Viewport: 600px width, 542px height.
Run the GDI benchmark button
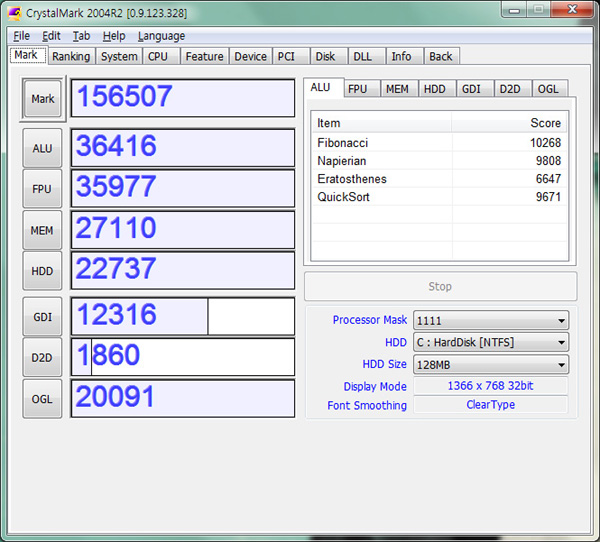(42, 317)
